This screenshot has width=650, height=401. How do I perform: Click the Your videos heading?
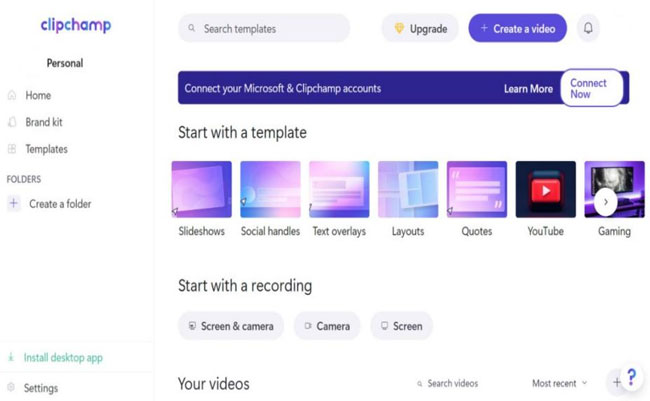click(213, 384)
